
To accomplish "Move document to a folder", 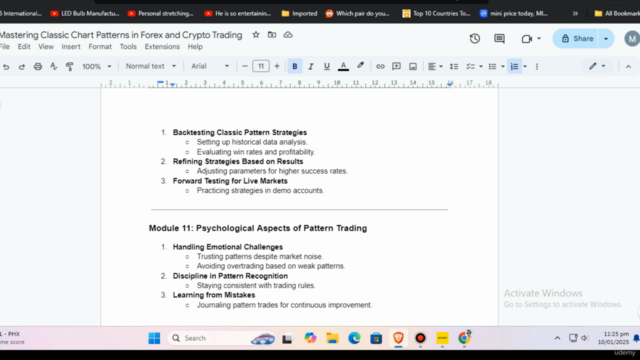I will (272, 35).
